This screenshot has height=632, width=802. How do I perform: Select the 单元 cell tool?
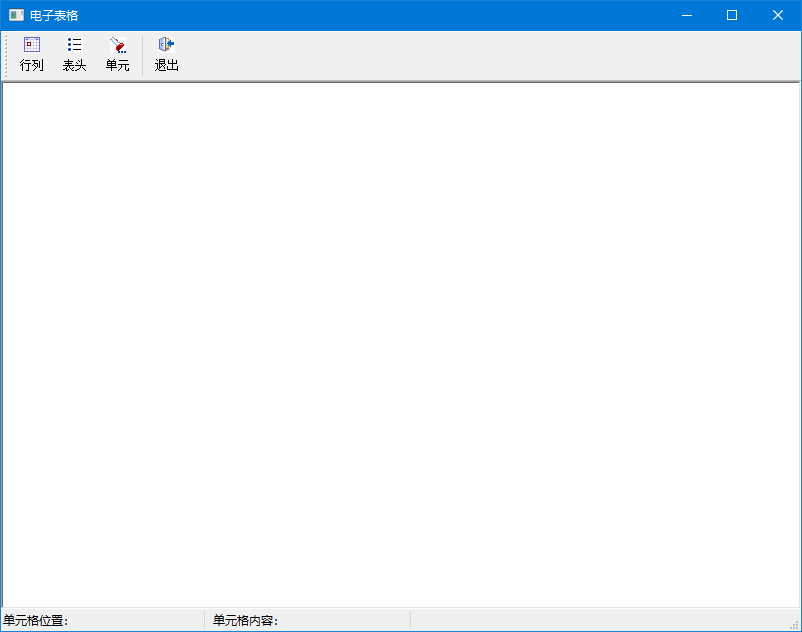(x=118, y=54)
